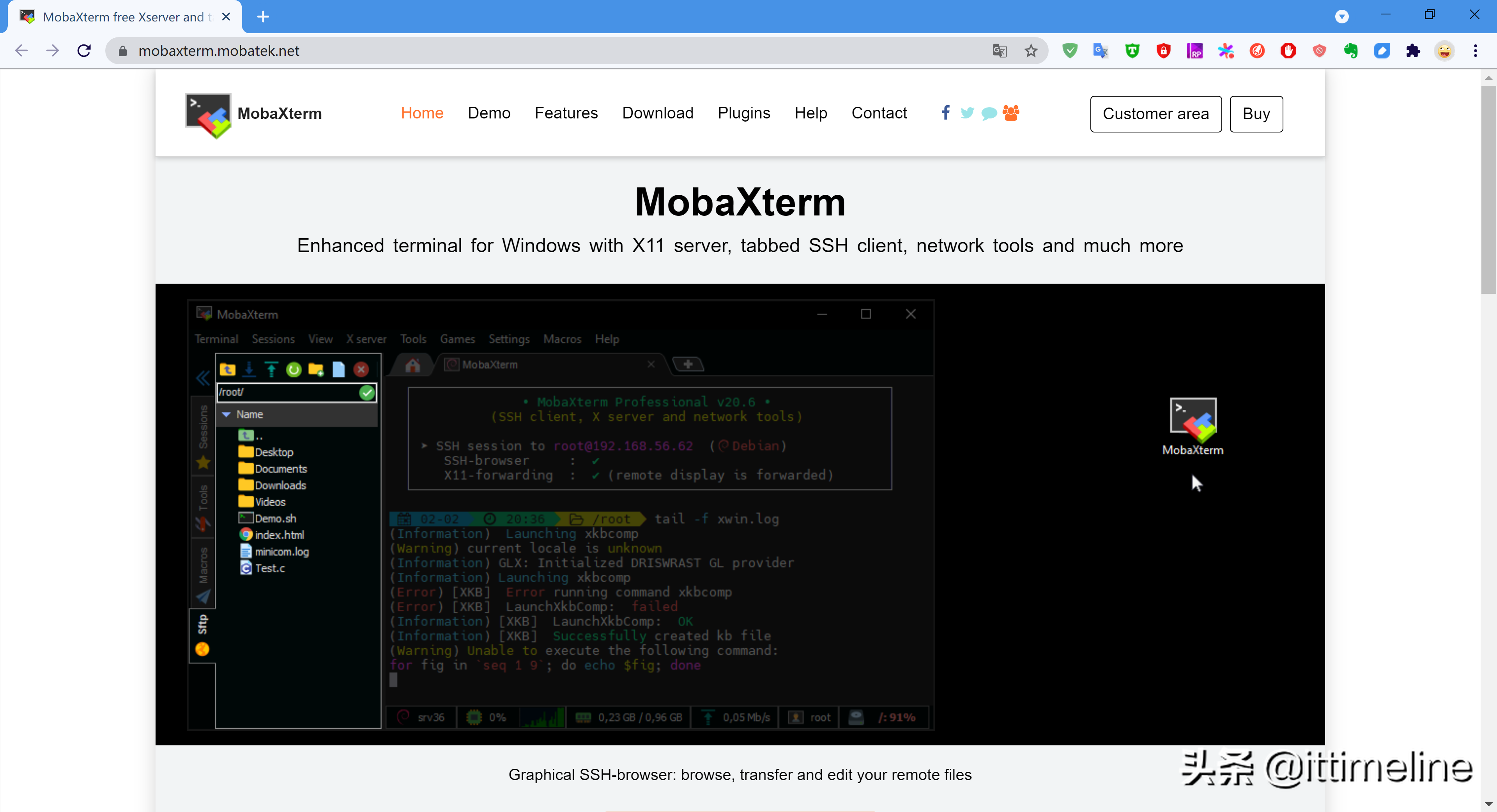Select the minicom.log file
The height and width of the screenshot is (812, 1497).
point(274,552)
